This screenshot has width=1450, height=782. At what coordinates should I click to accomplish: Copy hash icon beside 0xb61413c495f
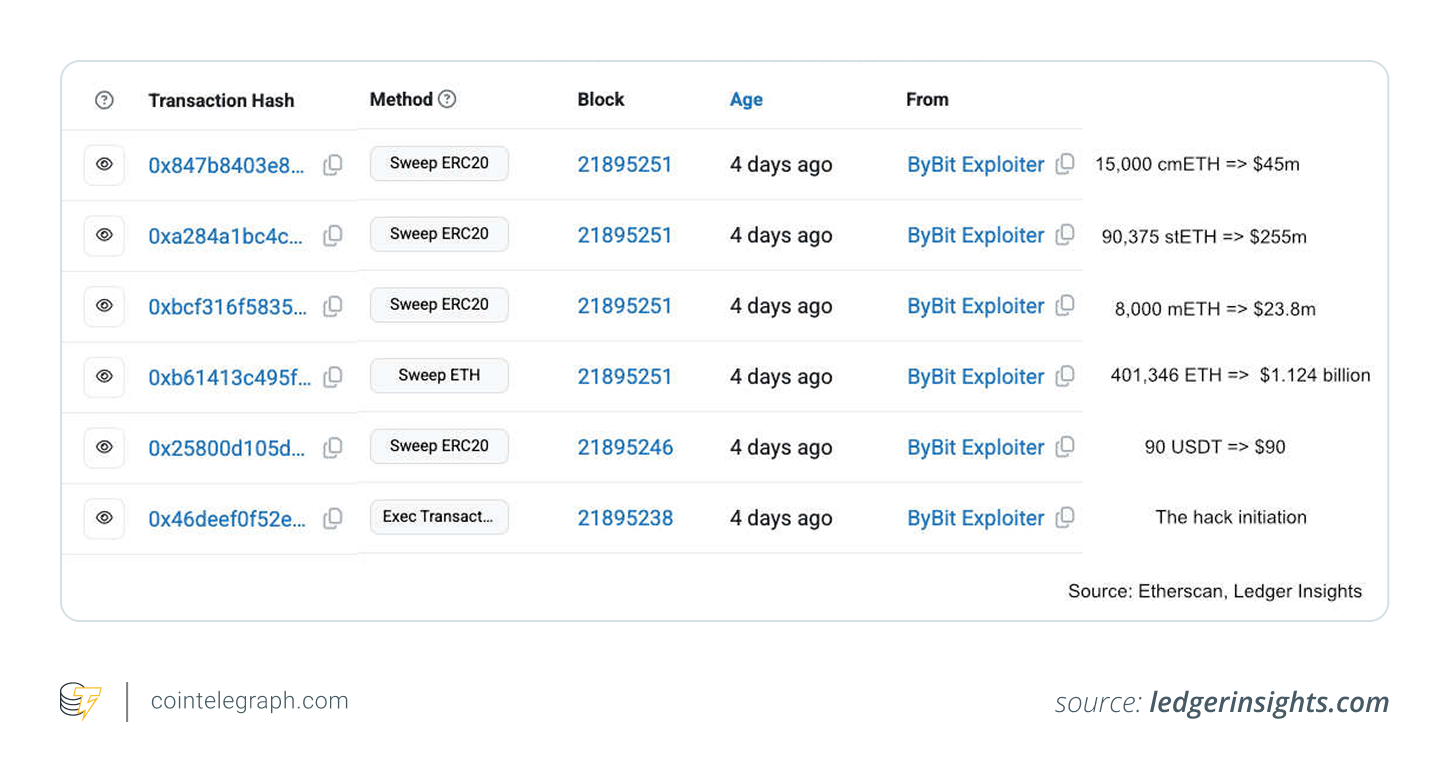[333, 377]
